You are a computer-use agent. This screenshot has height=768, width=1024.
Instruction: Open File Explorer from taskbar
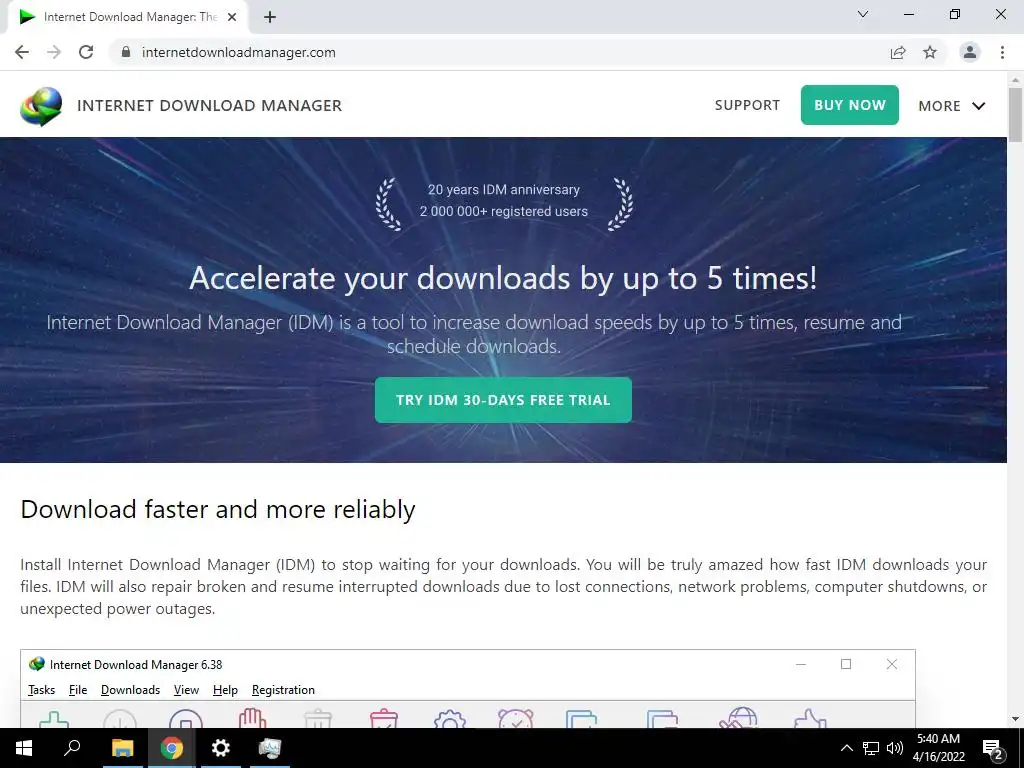[122, 748]
